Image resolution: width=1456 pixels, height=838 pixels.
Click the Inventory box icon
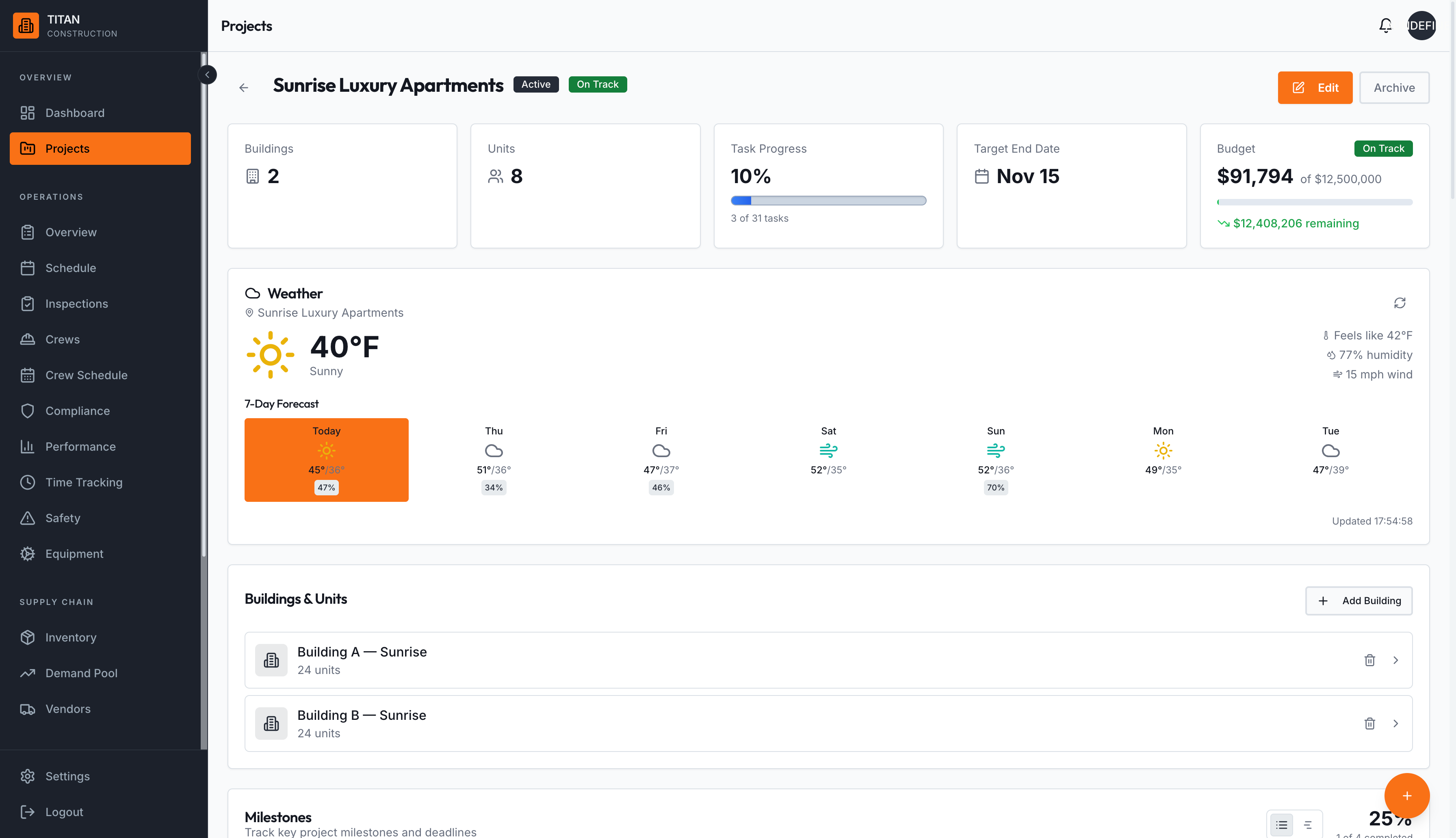[28, 637]
